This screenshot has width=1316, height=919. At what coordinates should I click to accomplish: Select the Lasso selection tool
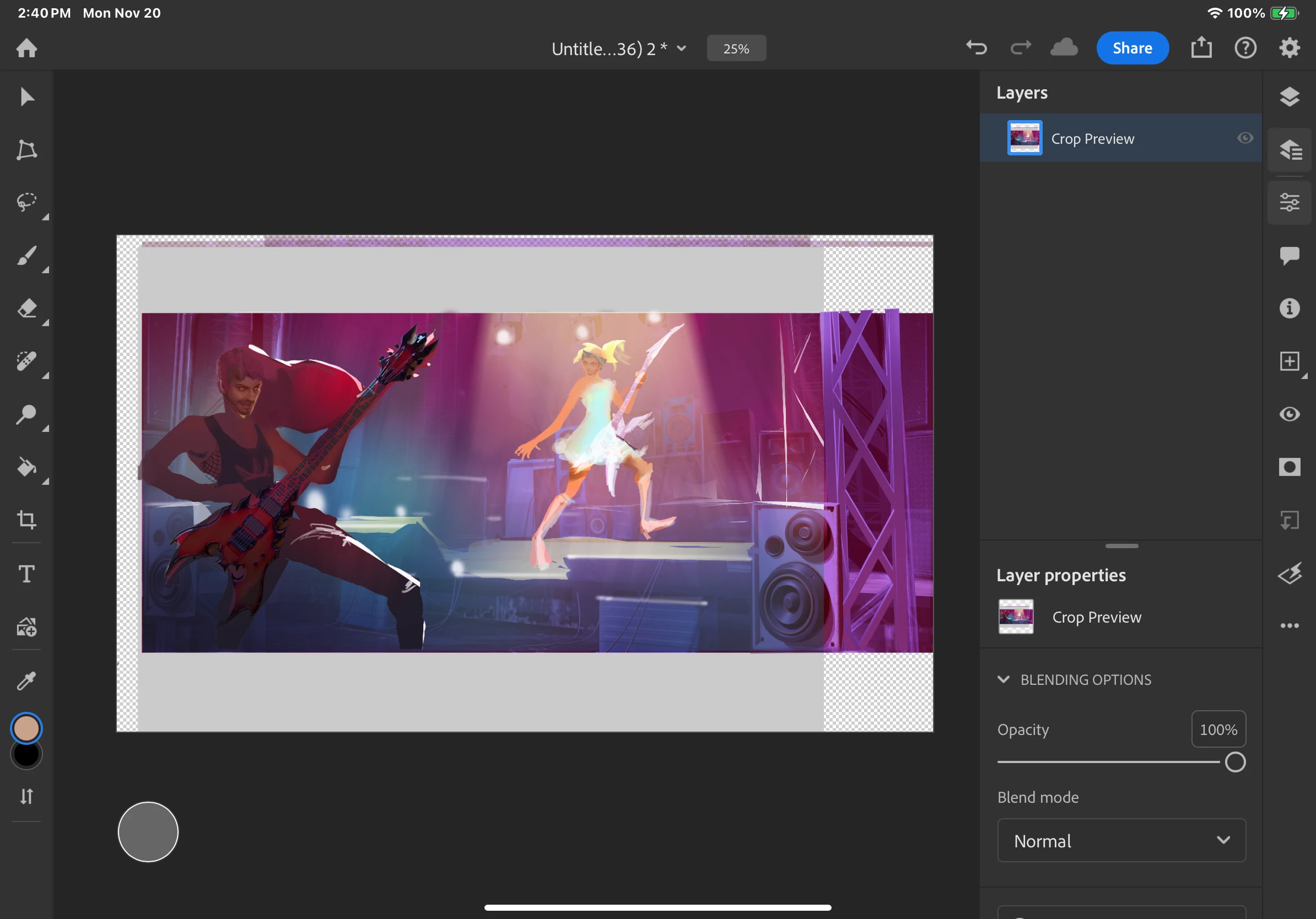(x=26, y=202)
